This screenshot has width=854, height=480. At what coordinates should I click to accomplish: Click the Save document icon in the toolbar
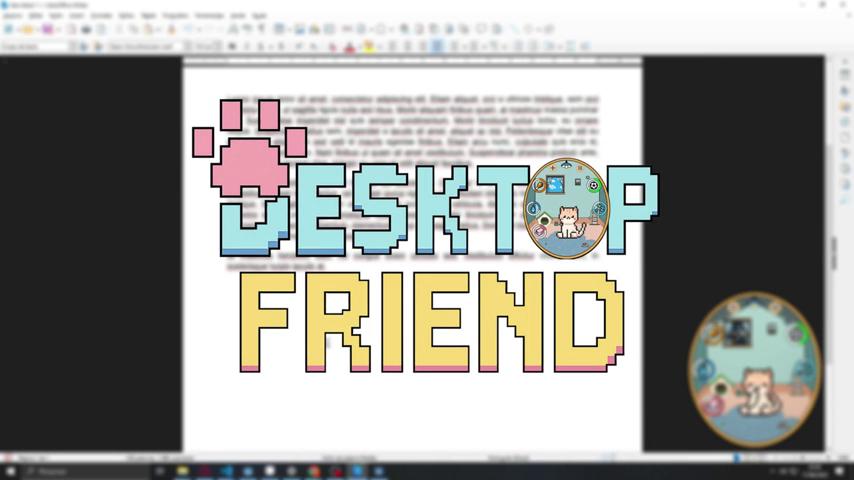(47, 30)
